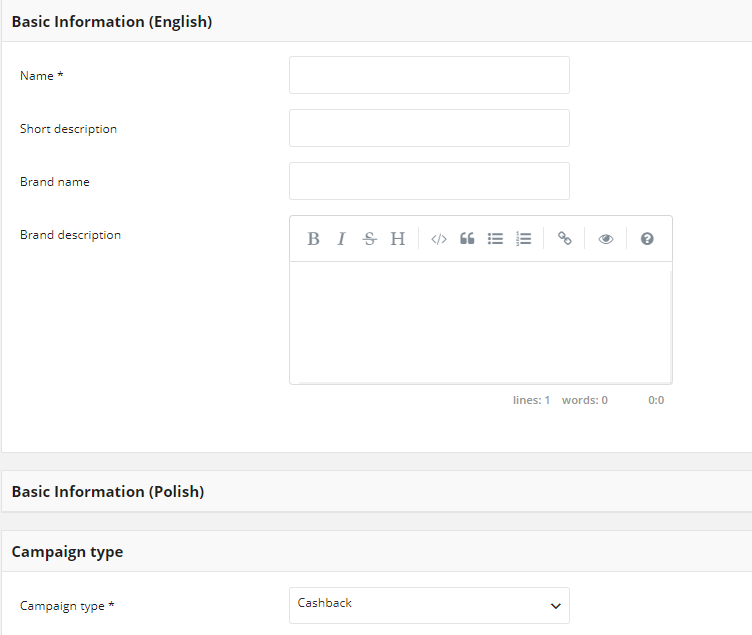Screen dimensions: 752x635
Task: Apply italic formatting in the editor
Action: pyautogui.click(x=341, y=238)
